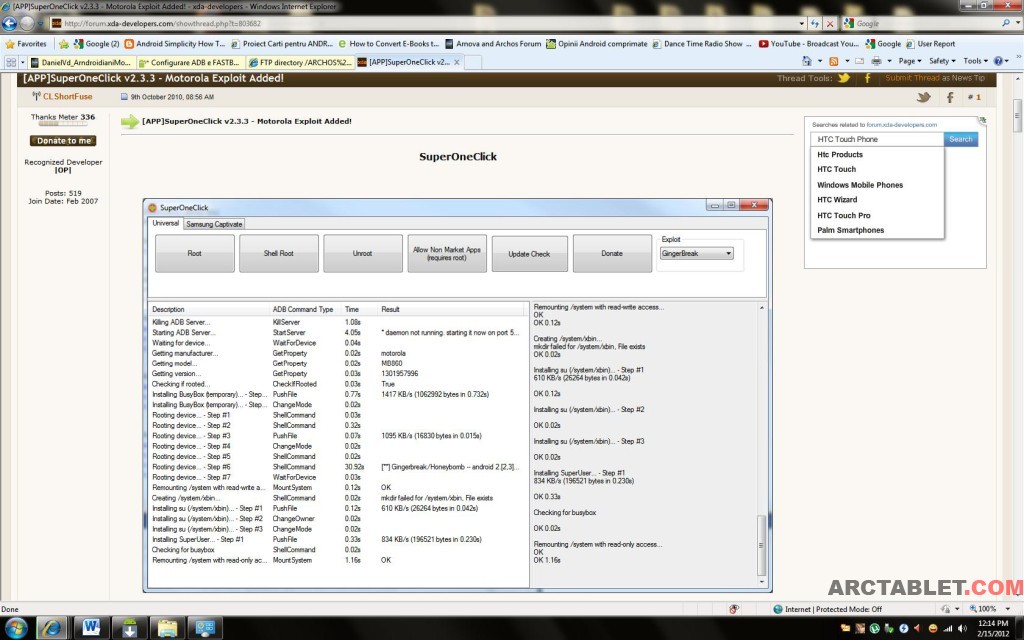The height and width of the screenshot is (640, 1024).
Task: Open the Safety menu dropdown
Action: click(942, 61)
